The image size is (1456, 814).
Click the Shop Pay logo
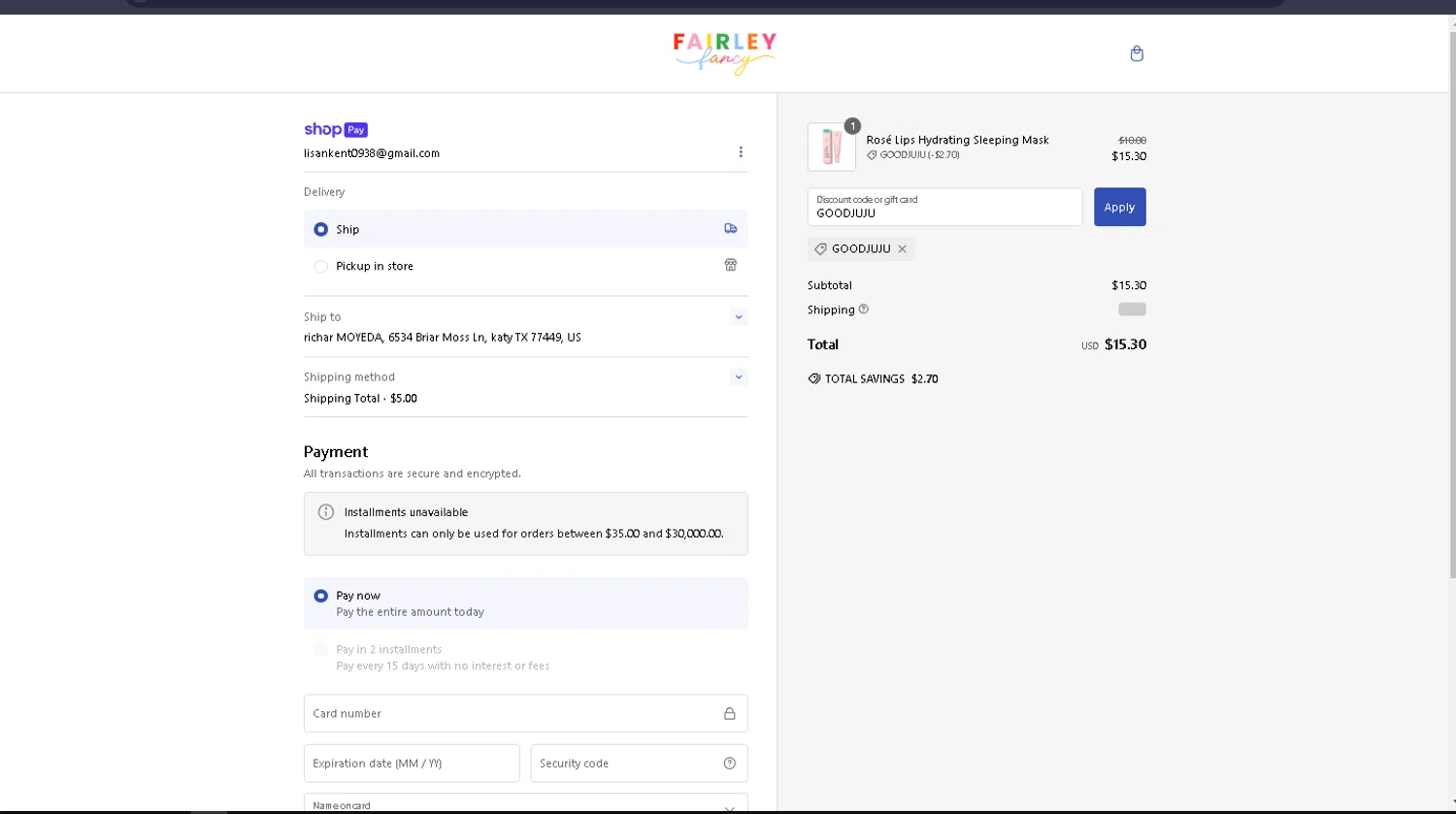(x=336, y=129)
